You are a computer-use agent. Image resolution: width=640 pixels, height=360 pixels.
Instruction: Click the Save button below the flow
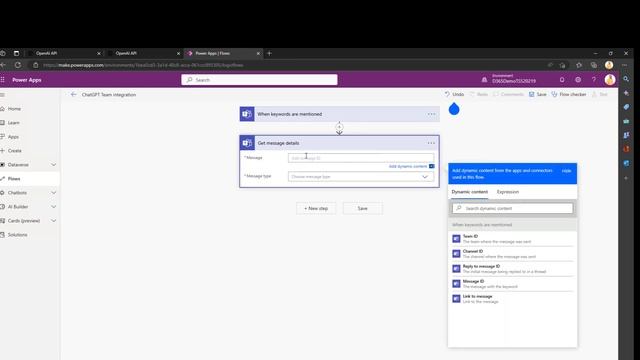[362, 209]
